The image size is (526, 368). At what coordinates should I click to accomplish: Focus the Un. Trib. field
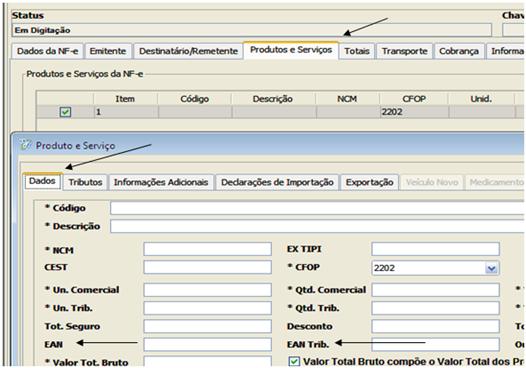(207, 308)
